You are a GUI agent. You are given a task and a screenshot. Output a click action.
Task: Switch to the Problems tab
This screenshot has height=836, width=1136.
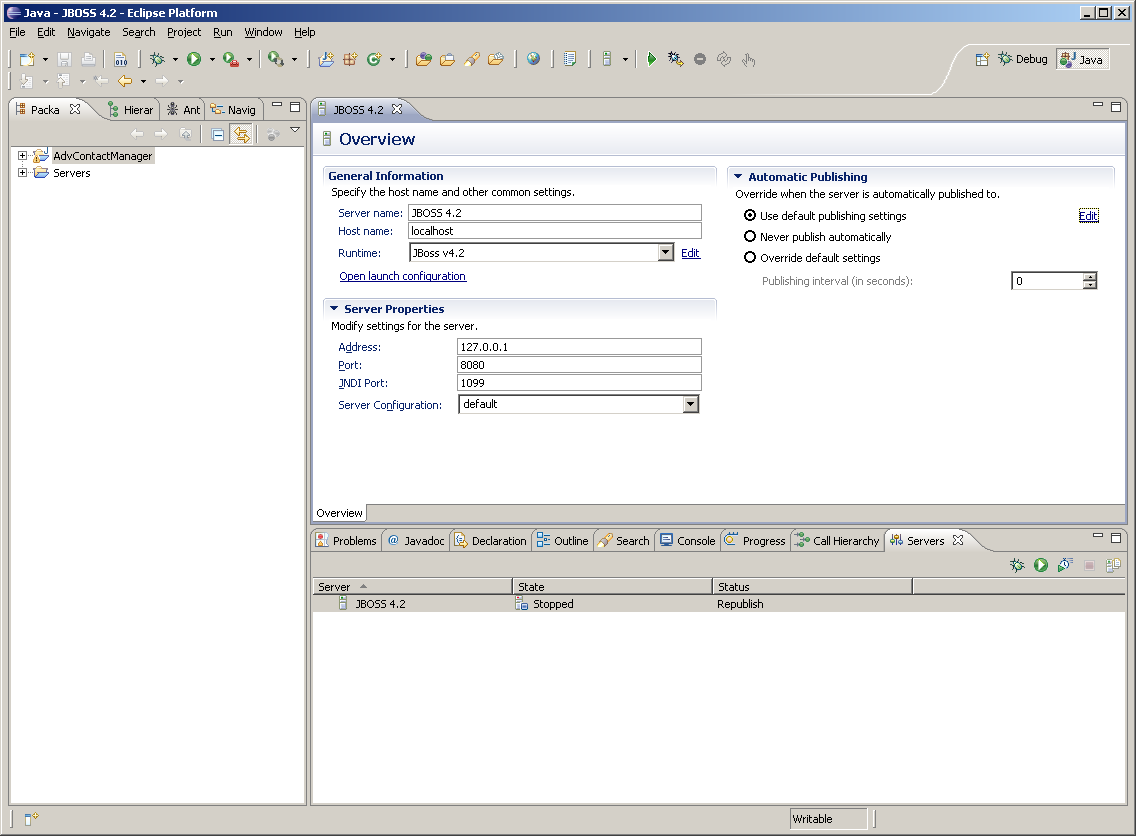pyautogui.click(x=346, y=540)
